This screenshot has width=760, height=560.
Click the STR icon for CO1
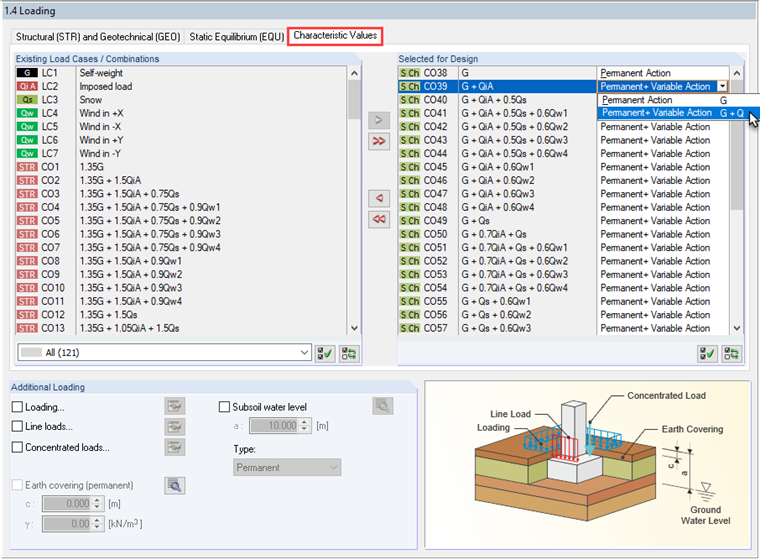point(27,167)
